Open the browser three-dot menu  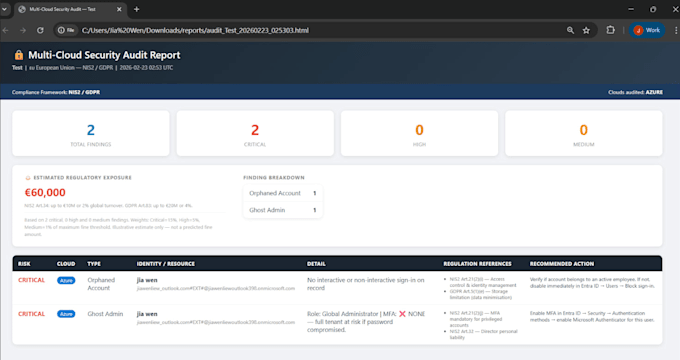[x=676, y=30]
